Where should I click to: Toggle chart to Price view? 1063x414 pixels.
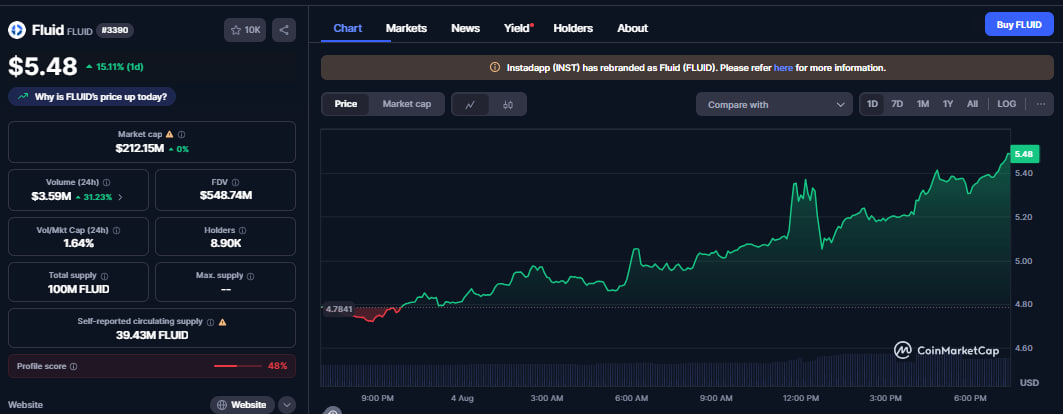[346, 104]
